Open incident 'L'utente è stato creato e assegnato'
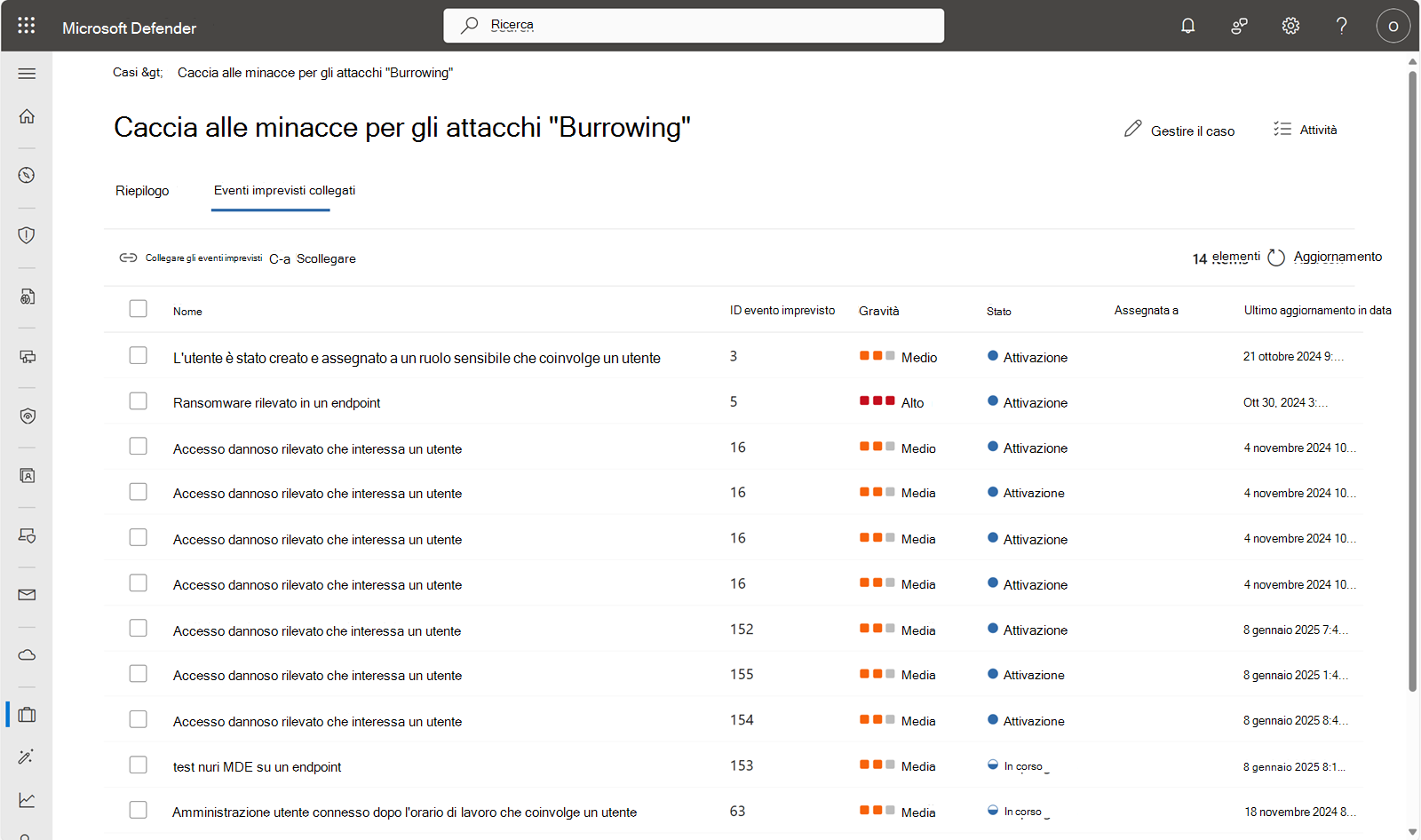The image size is (1421, 840). click(x=417, y=358)
